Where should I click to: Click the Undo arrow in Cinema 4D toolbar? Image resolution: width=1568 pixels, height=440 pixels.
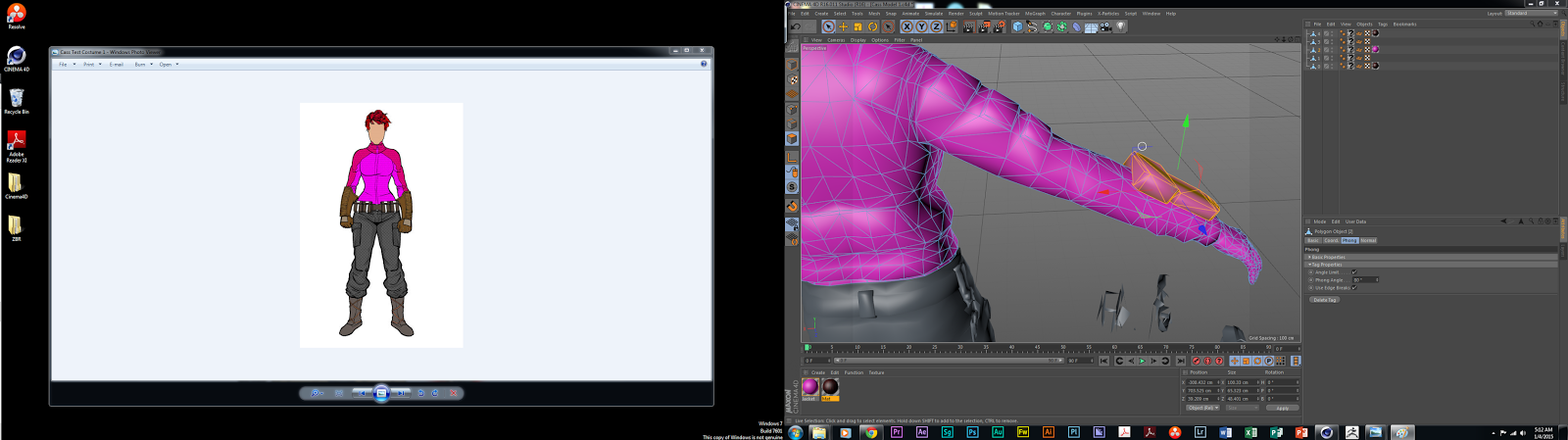pyautogui.click(x=795, y=26)
